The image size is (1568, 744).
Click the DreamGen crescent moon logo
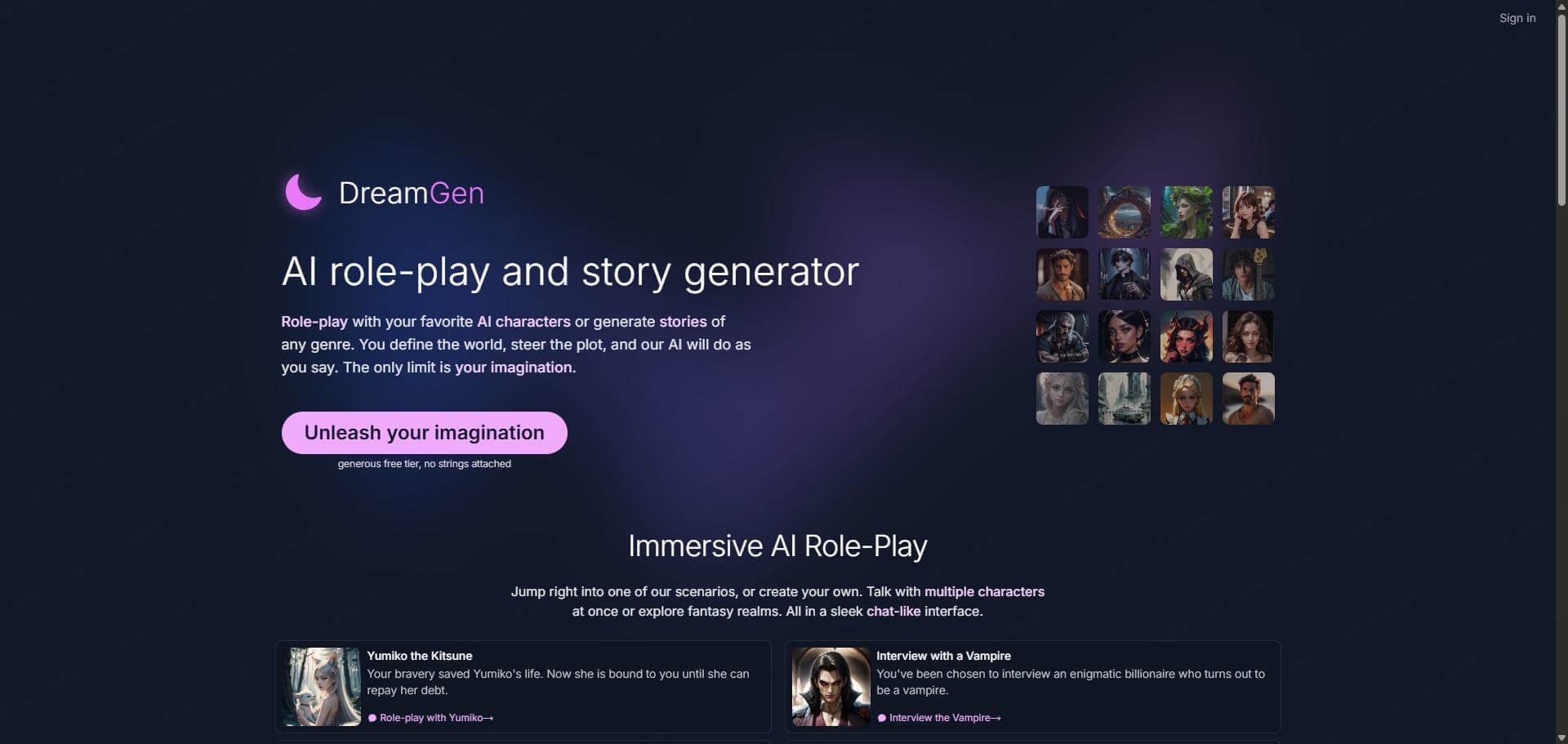(x=303, y=193)
